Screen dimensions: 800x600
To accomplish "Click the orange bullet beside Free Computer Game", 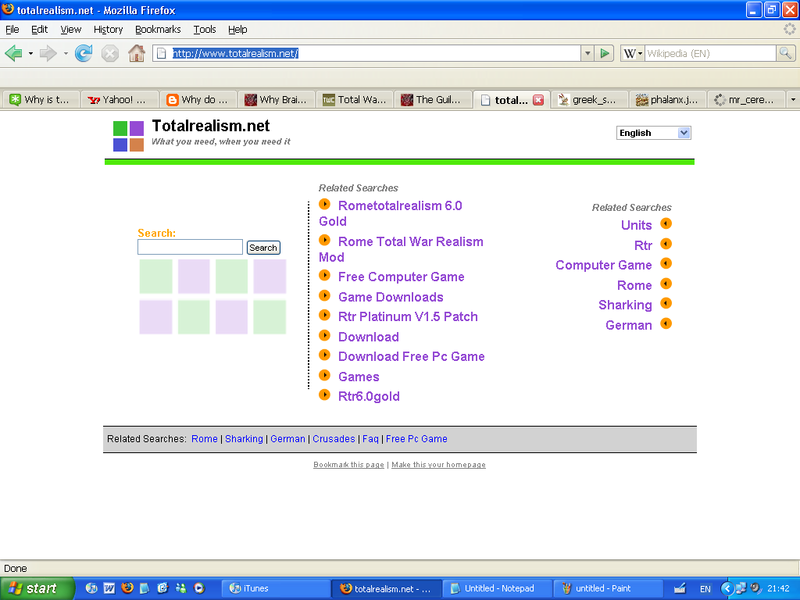I will [x=324, y=276].
